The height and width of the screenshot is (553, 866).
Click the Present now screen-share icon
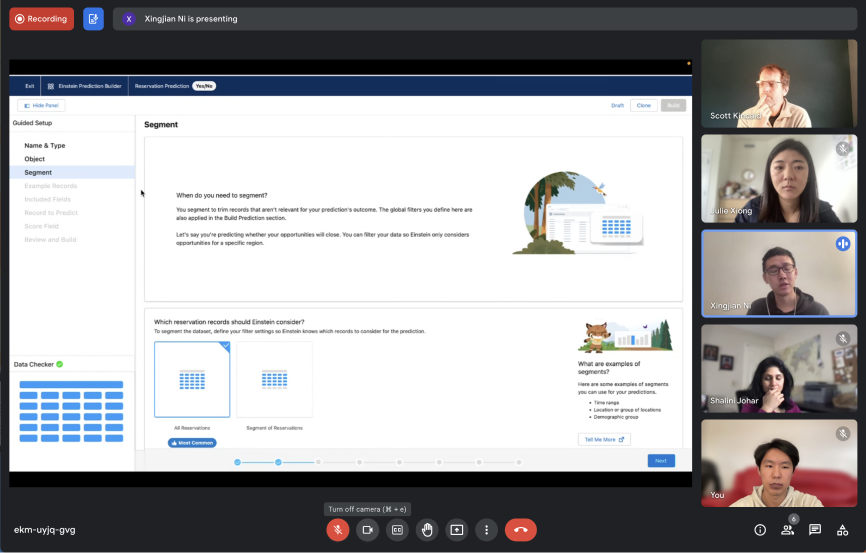pyautogui.click(x=457, y=530)
